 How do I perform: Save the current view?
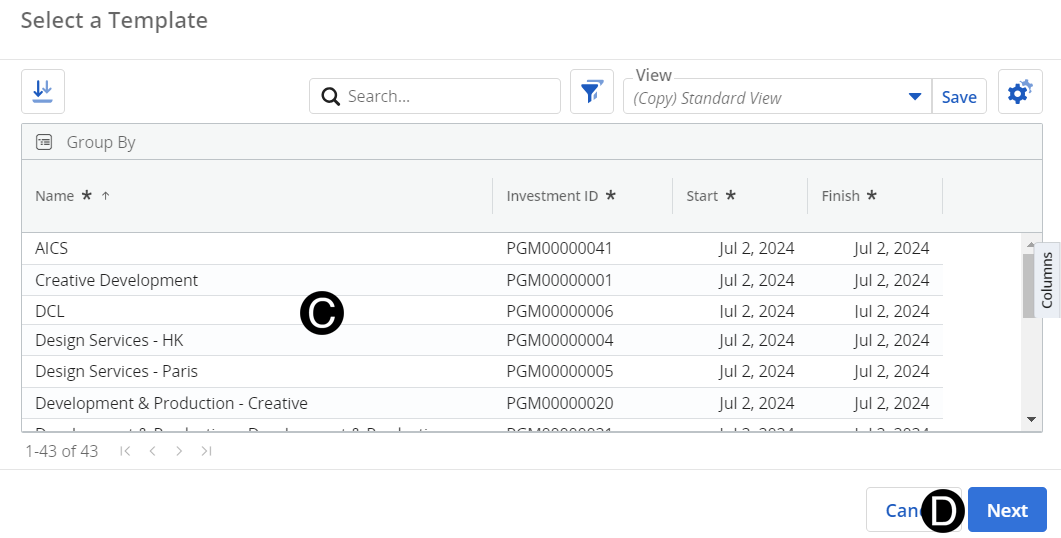tap(958, 97)
